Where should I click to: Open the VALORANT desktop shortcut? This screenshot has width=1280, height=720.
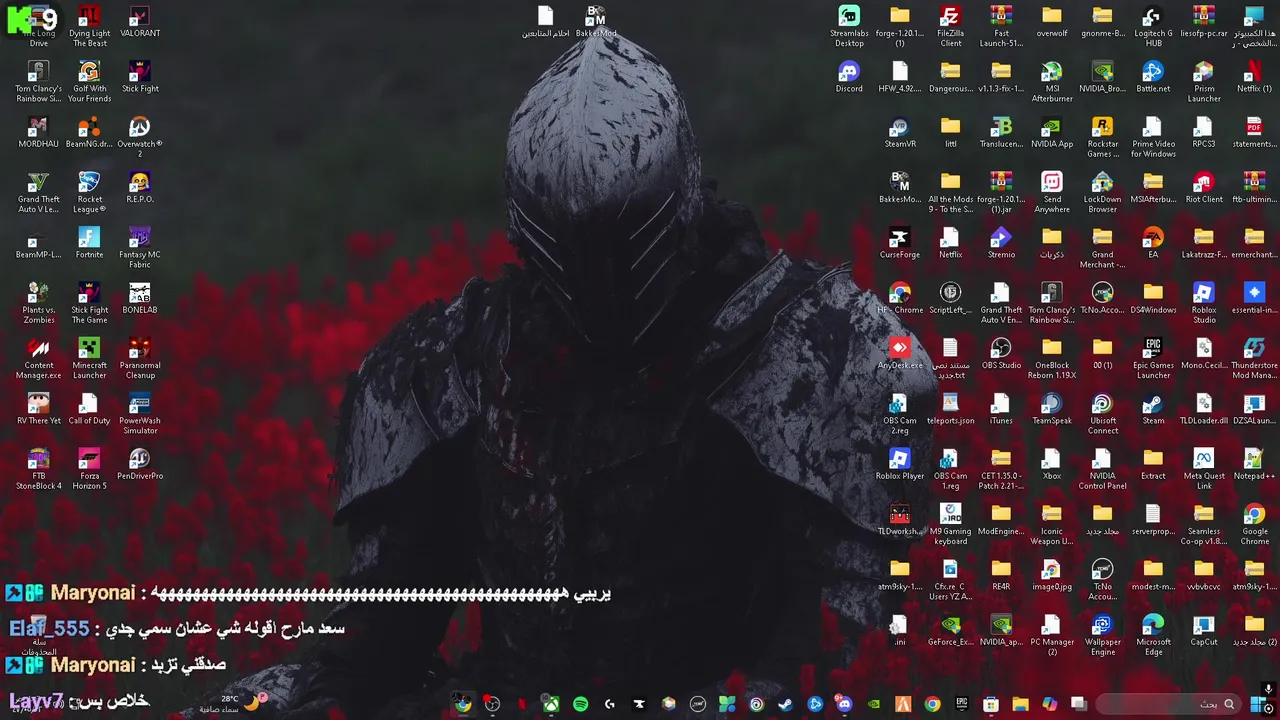click(140, 23)
